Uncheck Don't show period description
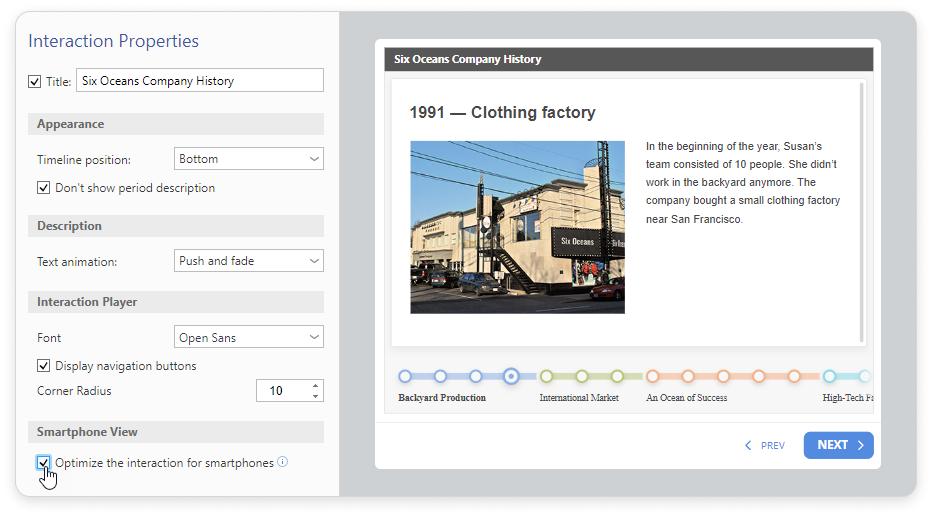The height and width of the screenshot is (516, 932). pyautogui.click(x=44, y=187)
